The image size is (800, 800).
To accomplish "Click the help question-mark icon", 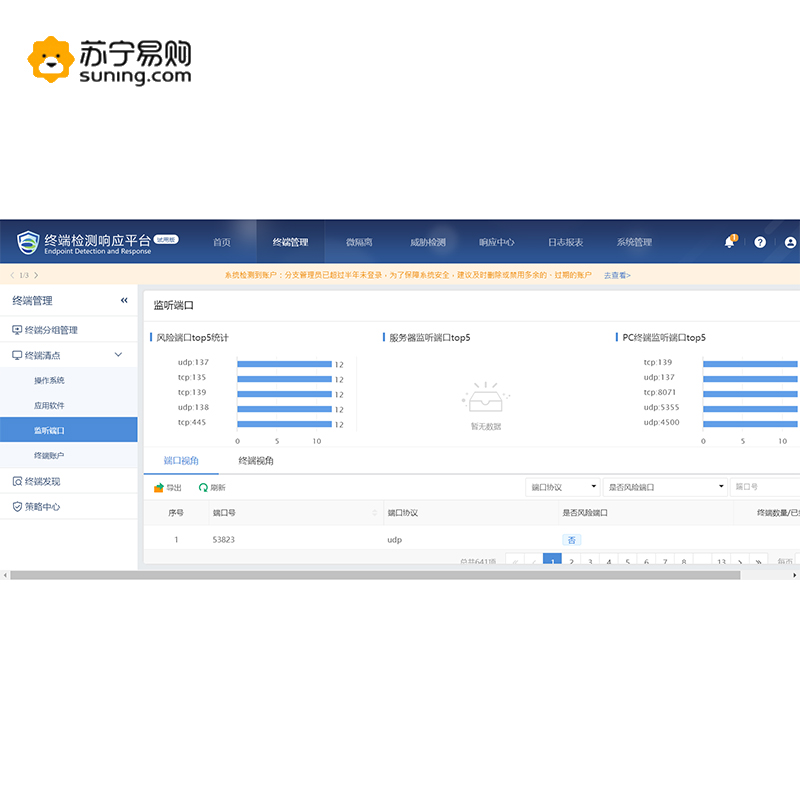I will pyautogui.click(x=760, y=242).
